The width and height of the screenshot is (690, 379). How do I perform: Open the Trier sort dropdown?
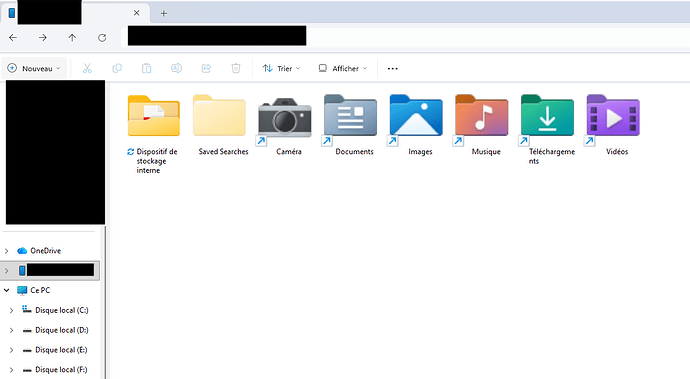tap(281, 68)
